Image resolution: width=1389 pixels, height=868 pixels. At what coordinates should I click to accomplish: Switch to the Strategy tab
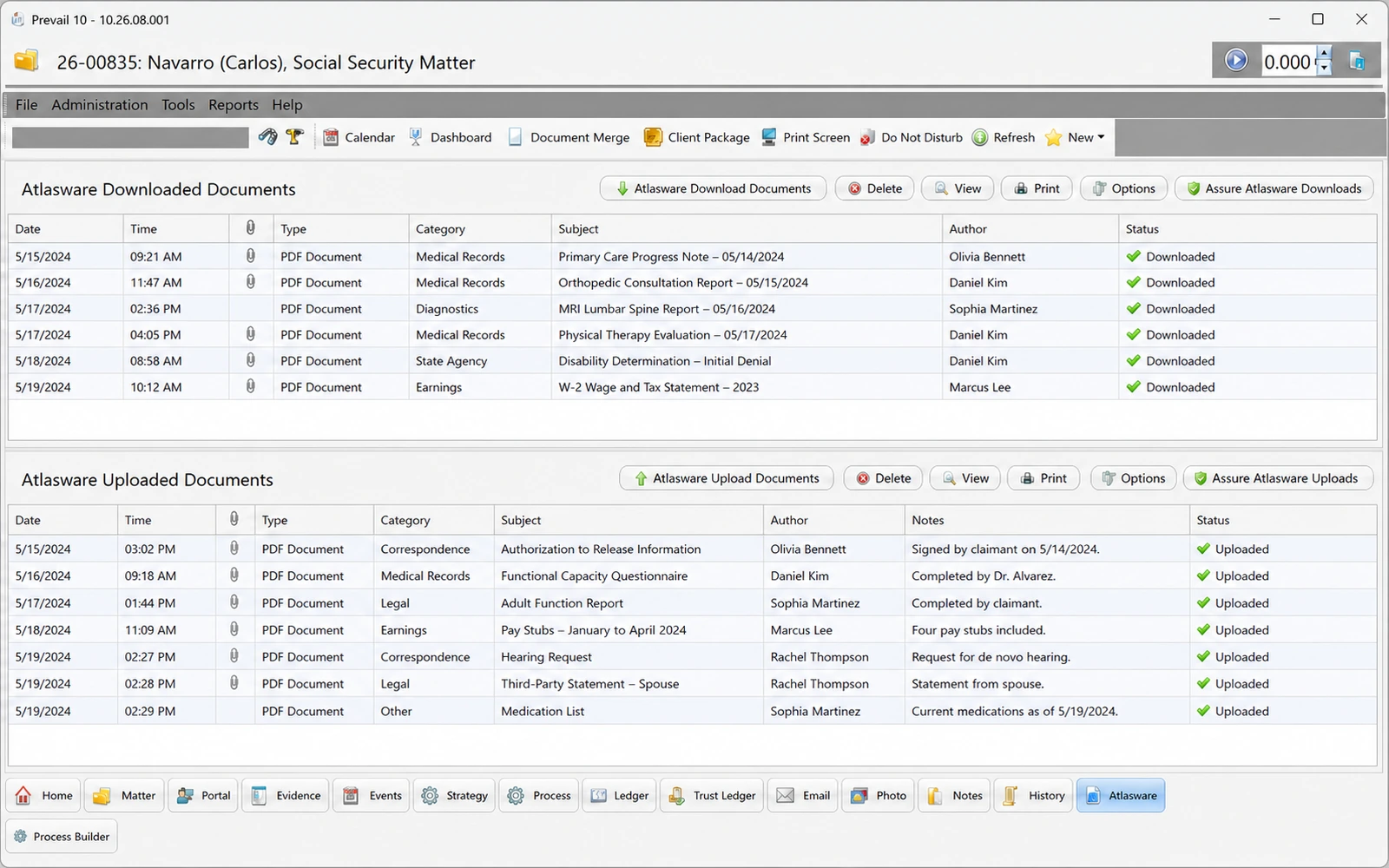[x=454, y=795]
